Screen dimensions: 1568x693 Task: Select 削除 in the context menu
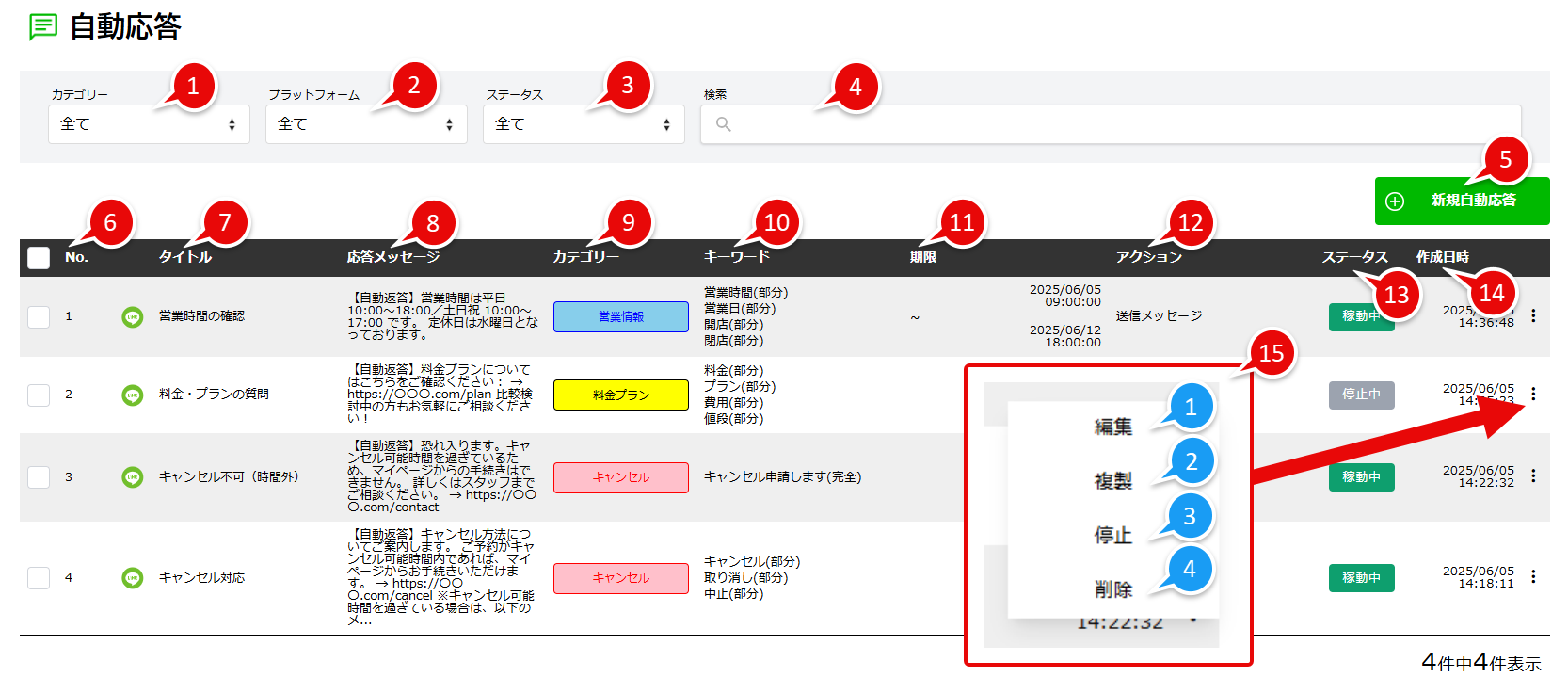click(1112, 590)
